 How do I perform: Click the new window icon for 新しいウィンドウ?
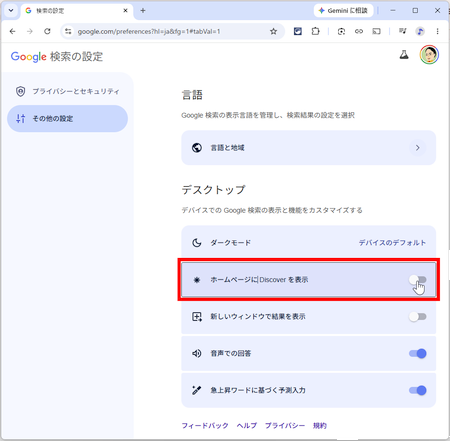[197, 317]
